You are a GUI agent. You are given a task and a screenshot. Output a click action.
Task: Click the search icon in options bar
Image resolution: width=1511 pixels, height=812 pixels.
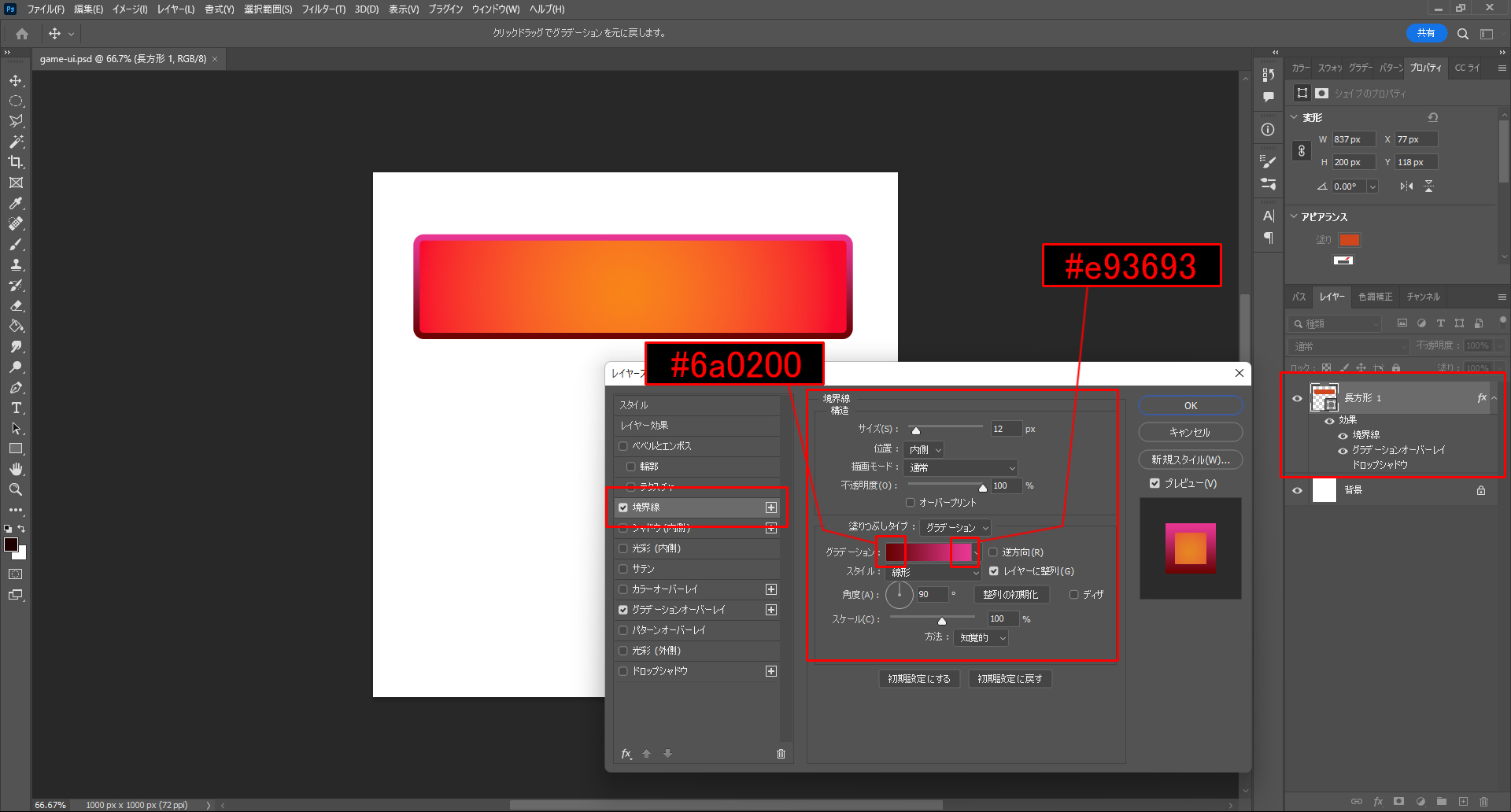(x=1462, y=34)
